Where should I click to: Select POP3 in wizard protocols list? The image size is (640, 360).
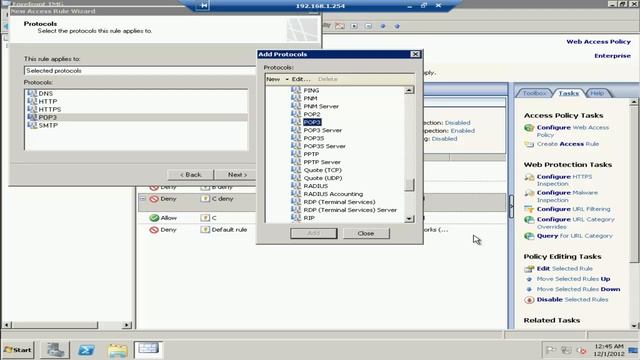[47, 117]
